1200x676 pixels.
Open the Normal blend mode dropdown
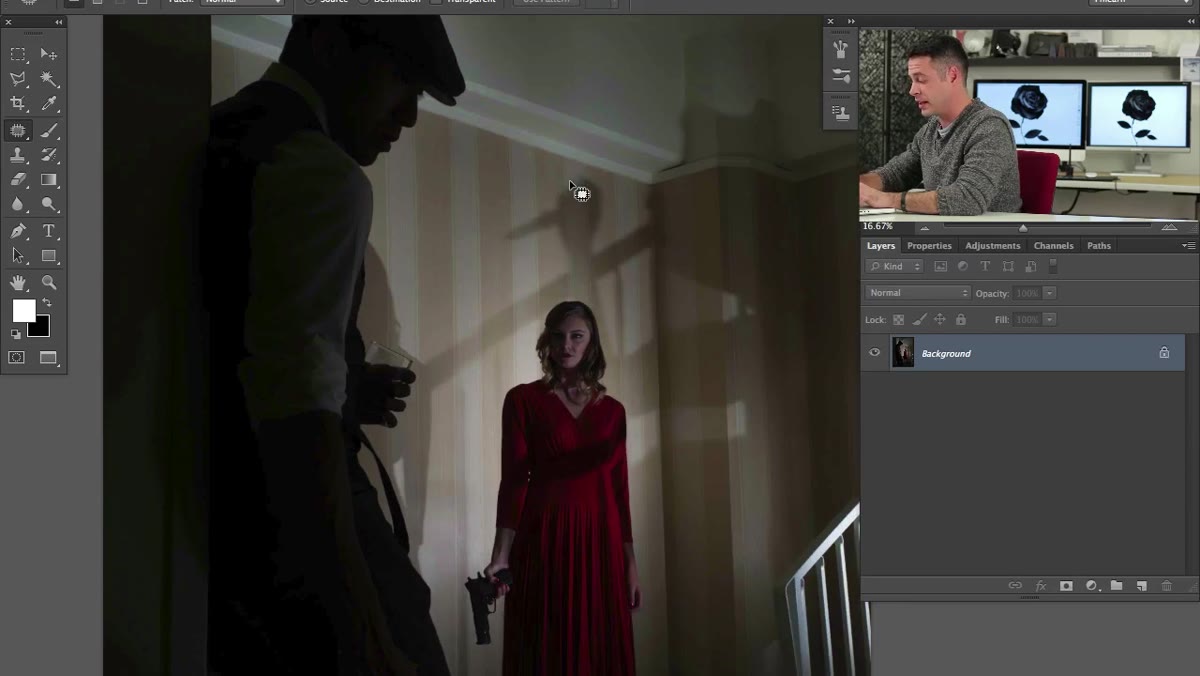point(918,293)
